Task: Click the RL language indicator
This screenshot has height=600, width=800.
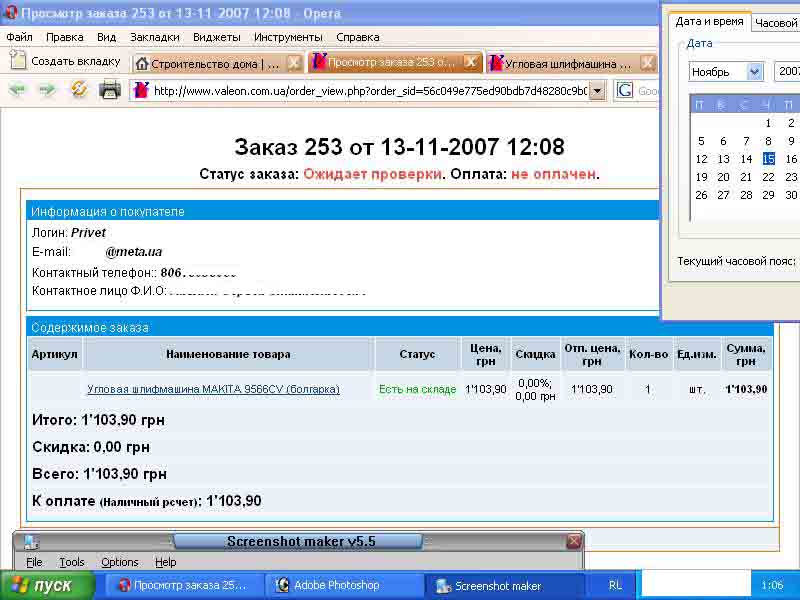Action: [615, 585]
